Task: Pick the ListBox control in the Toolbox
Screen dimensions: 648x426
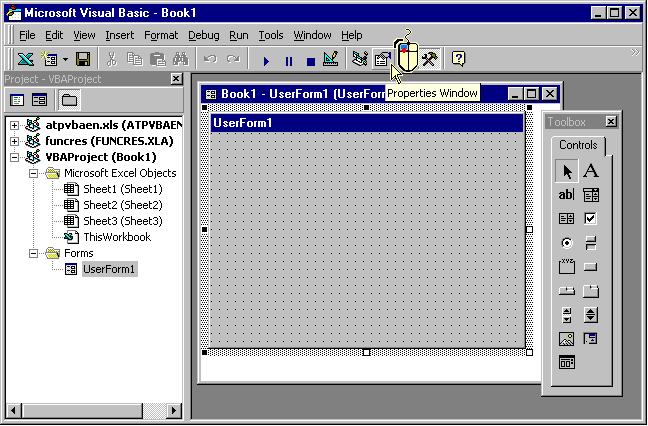Action: [x=567, y=219]
